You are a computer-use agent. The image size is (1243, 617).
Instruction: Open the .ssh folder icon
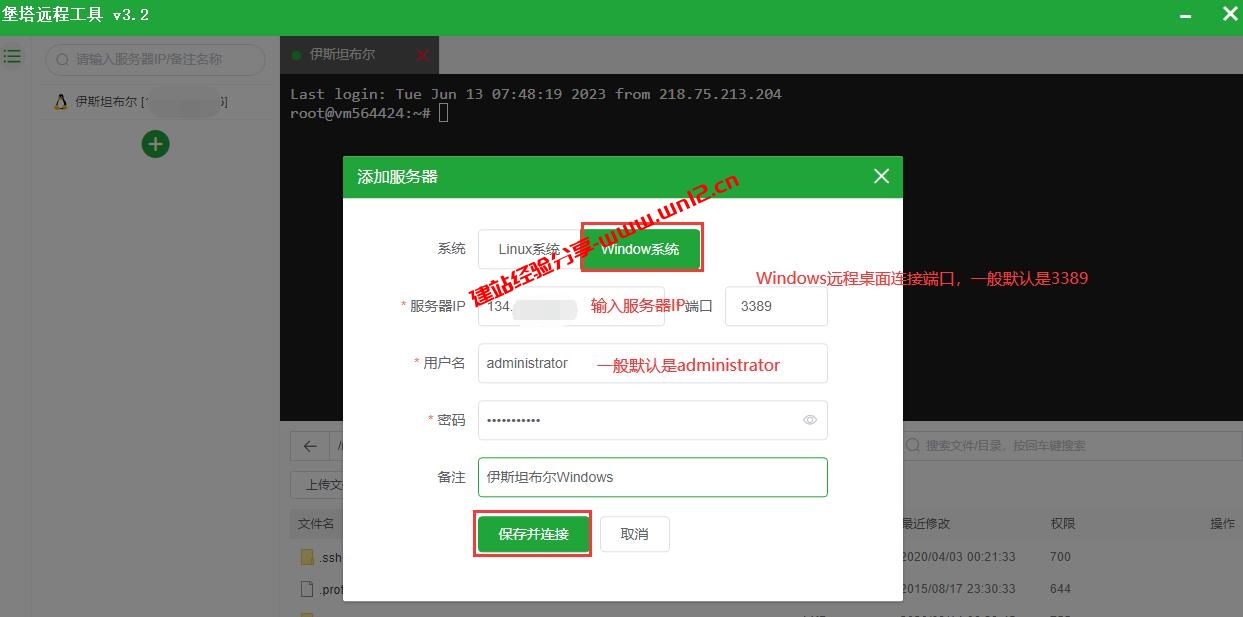pyautogui.click(x=307, y=557)
